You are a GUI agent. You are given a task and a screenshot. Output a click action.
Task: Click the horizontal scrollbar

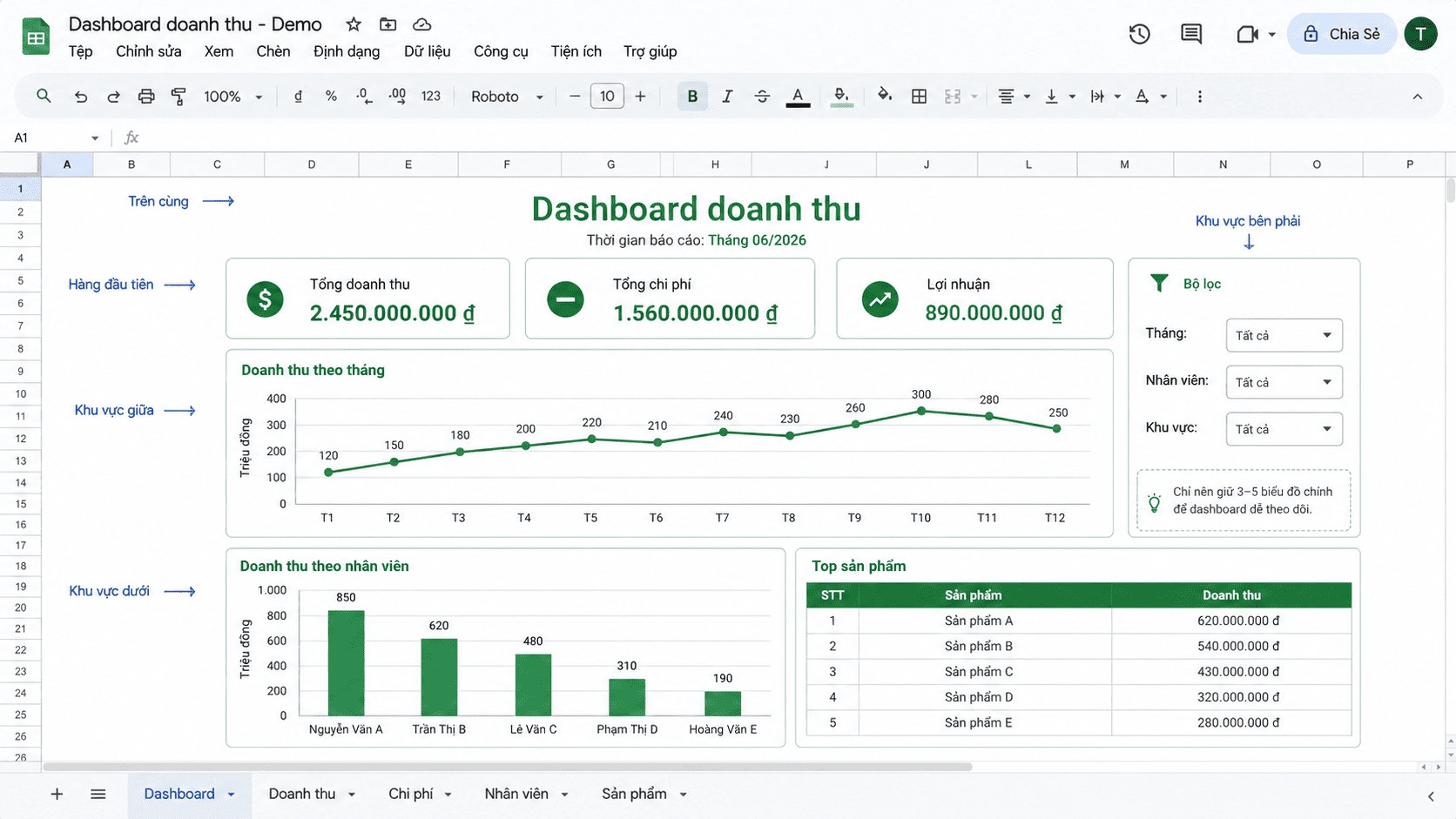[508, 767]
